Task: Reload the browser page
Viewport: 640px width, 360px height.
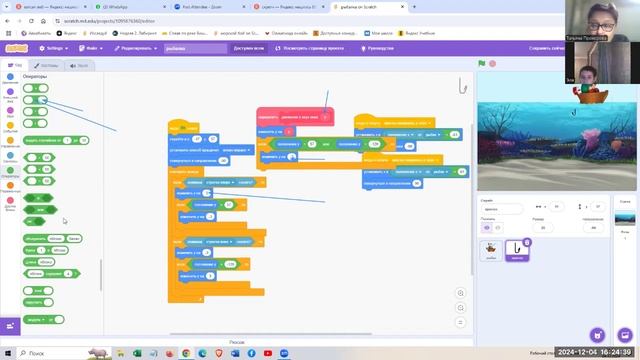Action: tap(31, 21)
